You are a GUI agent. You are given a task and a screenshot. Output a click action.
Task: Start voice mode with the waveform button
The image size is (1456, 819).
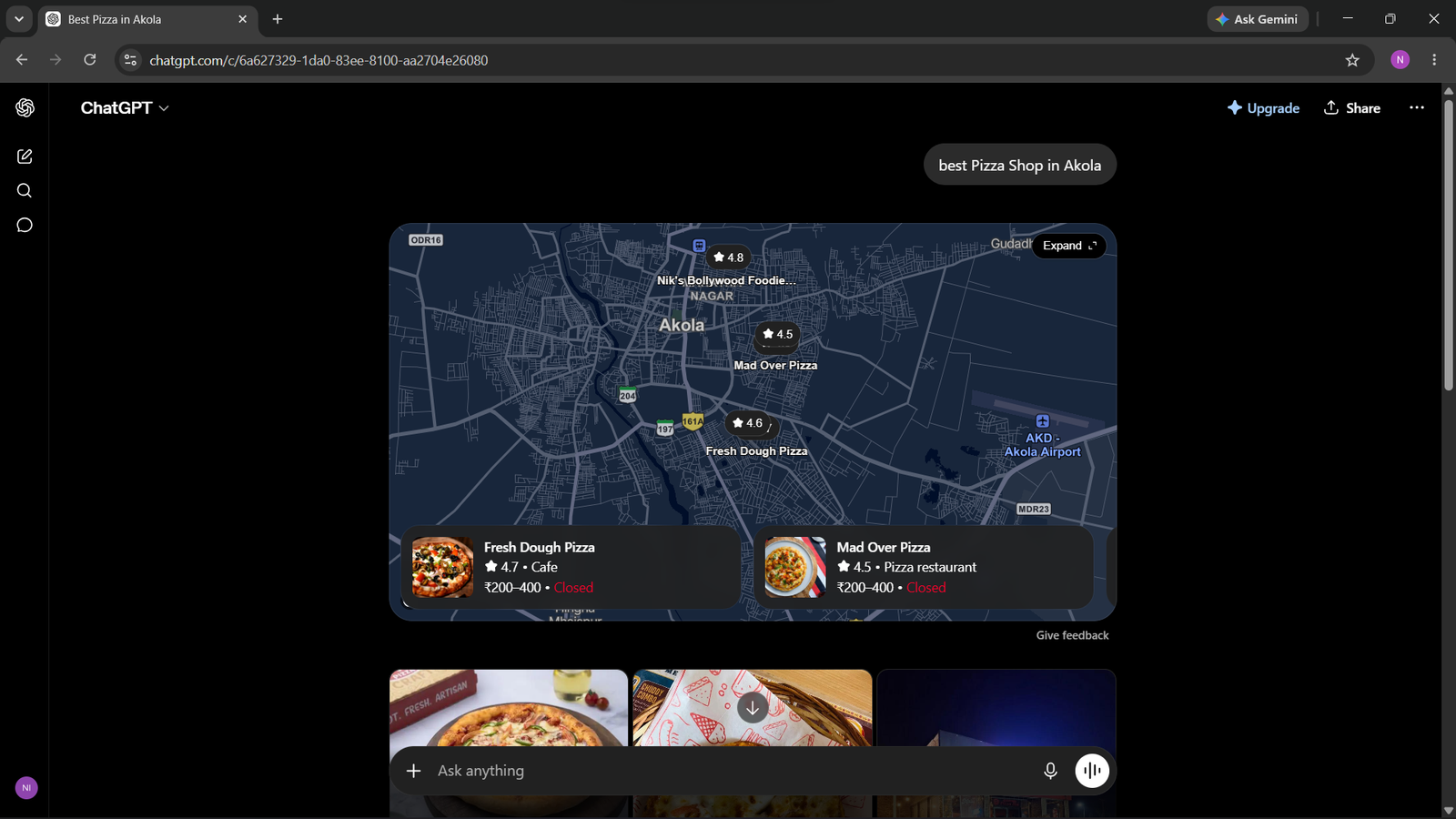click(x=1092, y=771)
